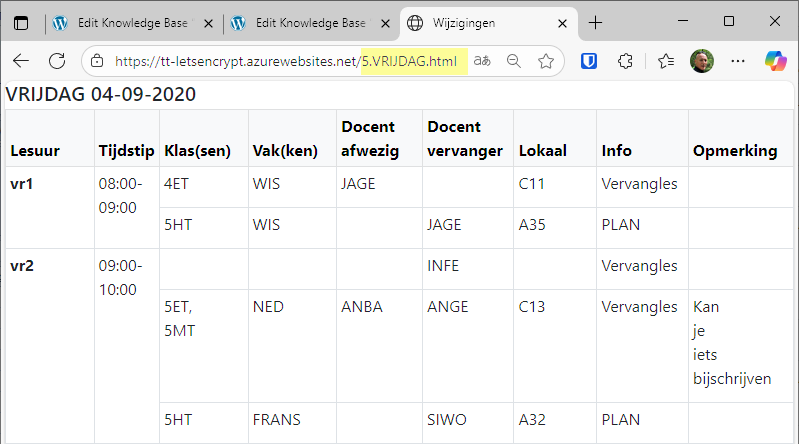Open Settings and more ellipsis menu
This screenshot has width=799, height=444.
tap(738, 61)
